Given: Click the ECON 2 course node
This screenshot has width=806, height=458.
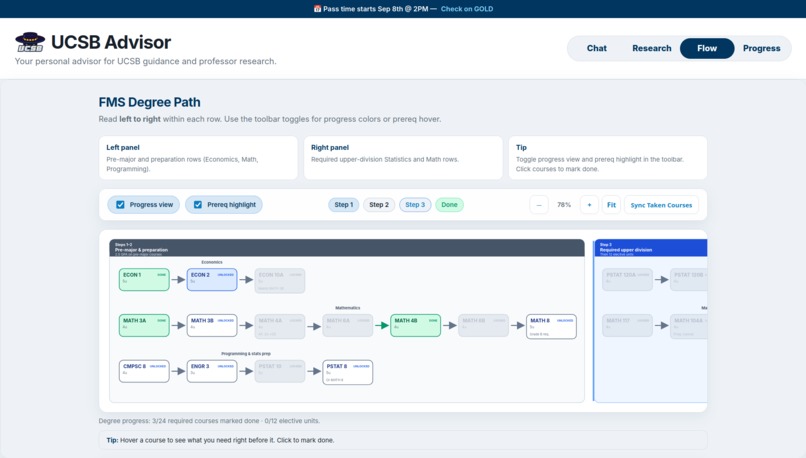Looking at the screenshot, I should [212, 280].
